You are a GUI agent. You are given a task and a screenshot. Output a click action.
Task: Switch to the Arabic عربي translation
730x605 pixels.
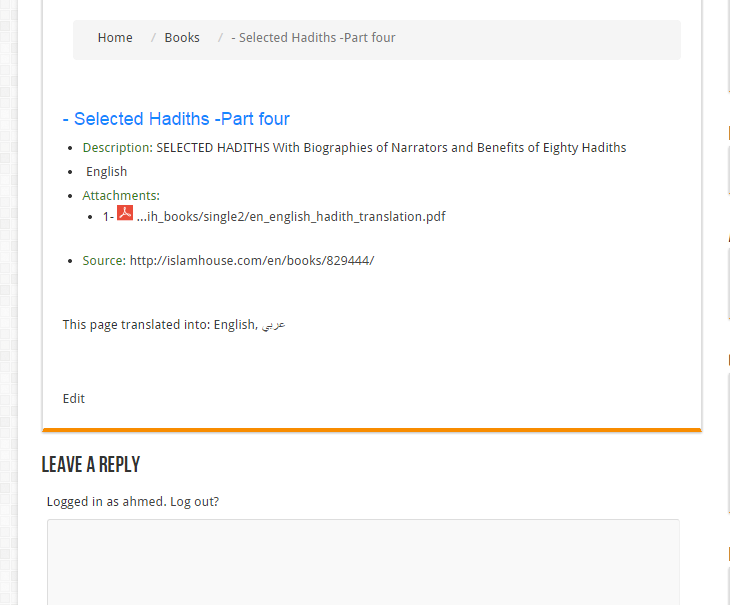pos(273,325)
